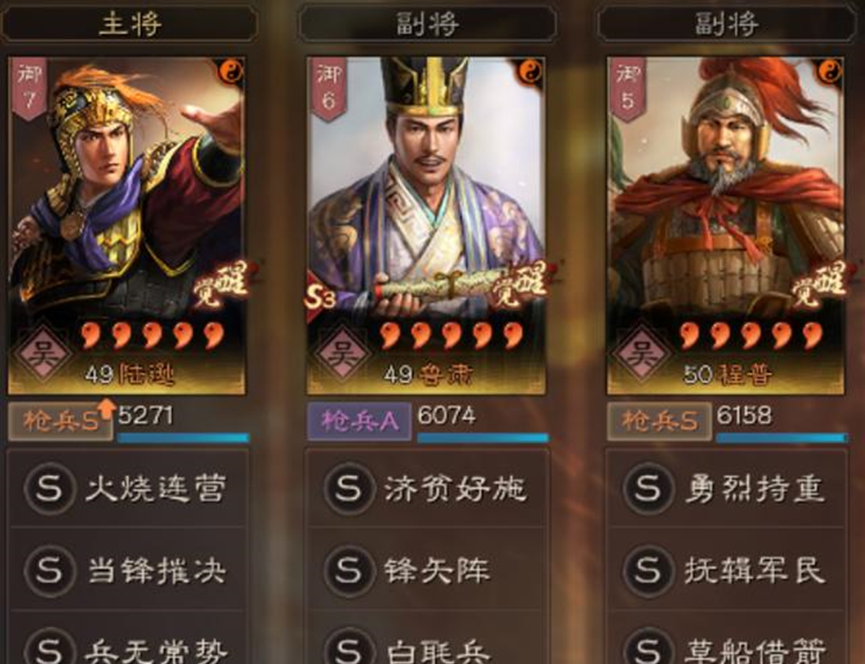865x664 pixels.
Task: Tap yin-yang icon on 鲁肃 card
Action: [x=530, y=72]
